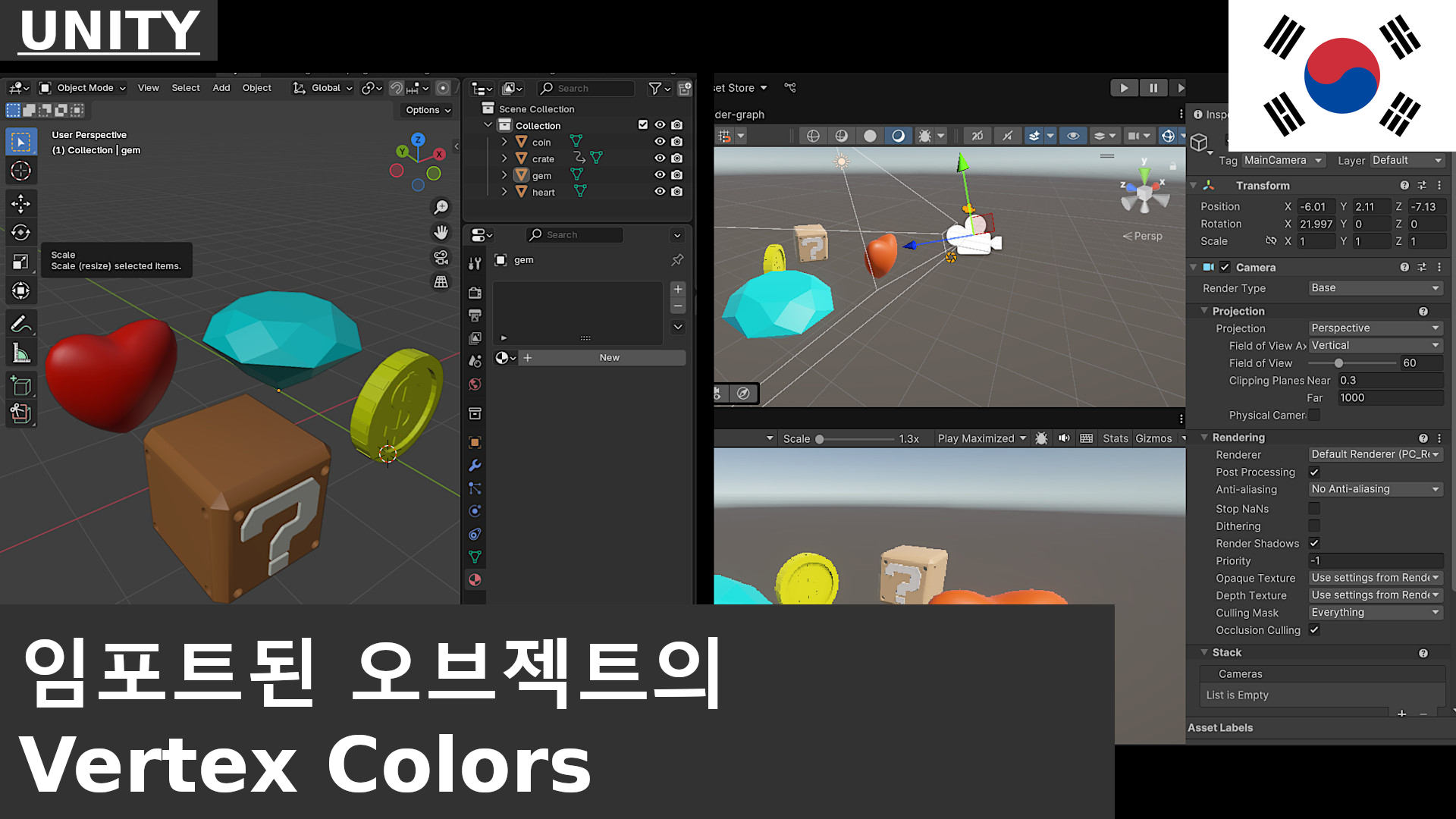Image resolution: width=1456 pixels, height=819 pixels.
Task: Expand the coin item in outliner
Action: (504, 142)
